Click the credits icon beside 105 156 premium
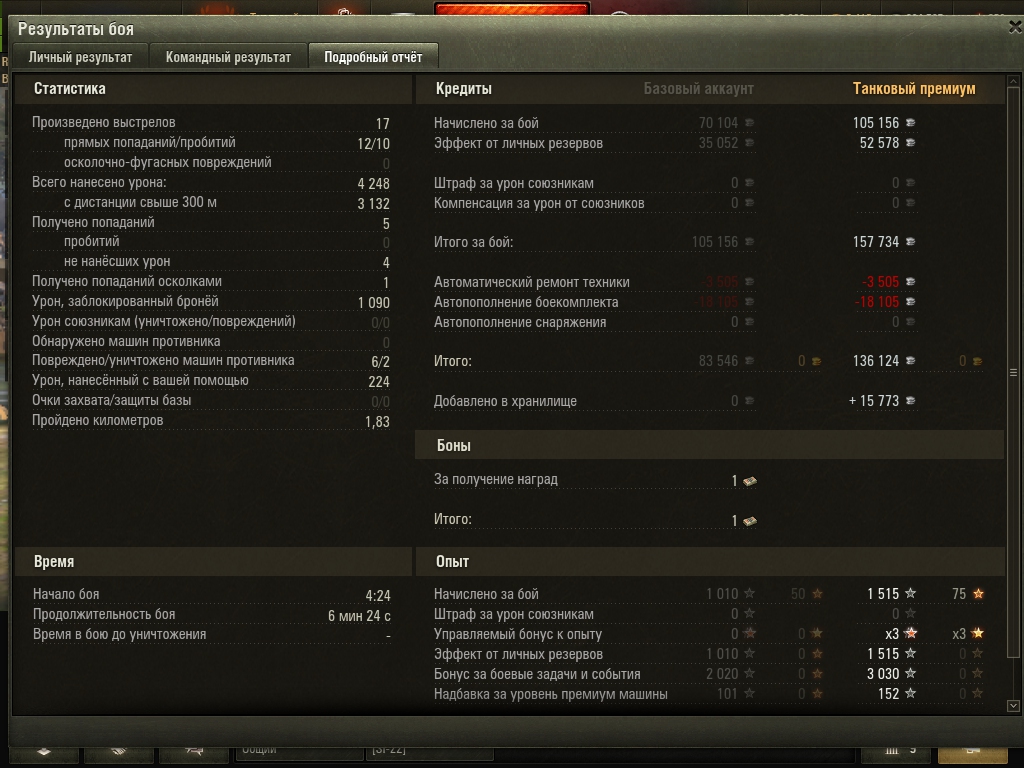 (x=910, y=123)
